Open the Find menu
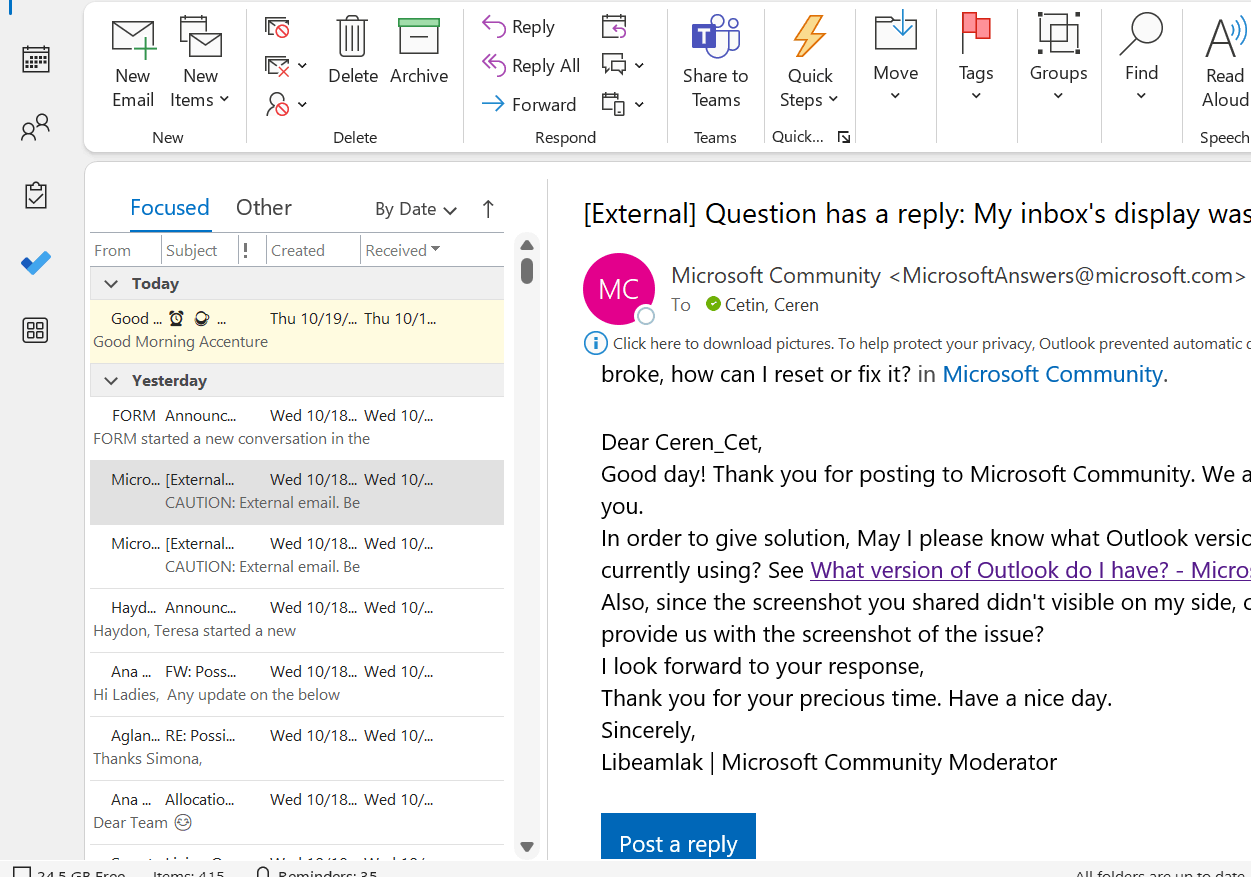The height and width of the screenshot is (877, 1251). (x=1141, y=58)
